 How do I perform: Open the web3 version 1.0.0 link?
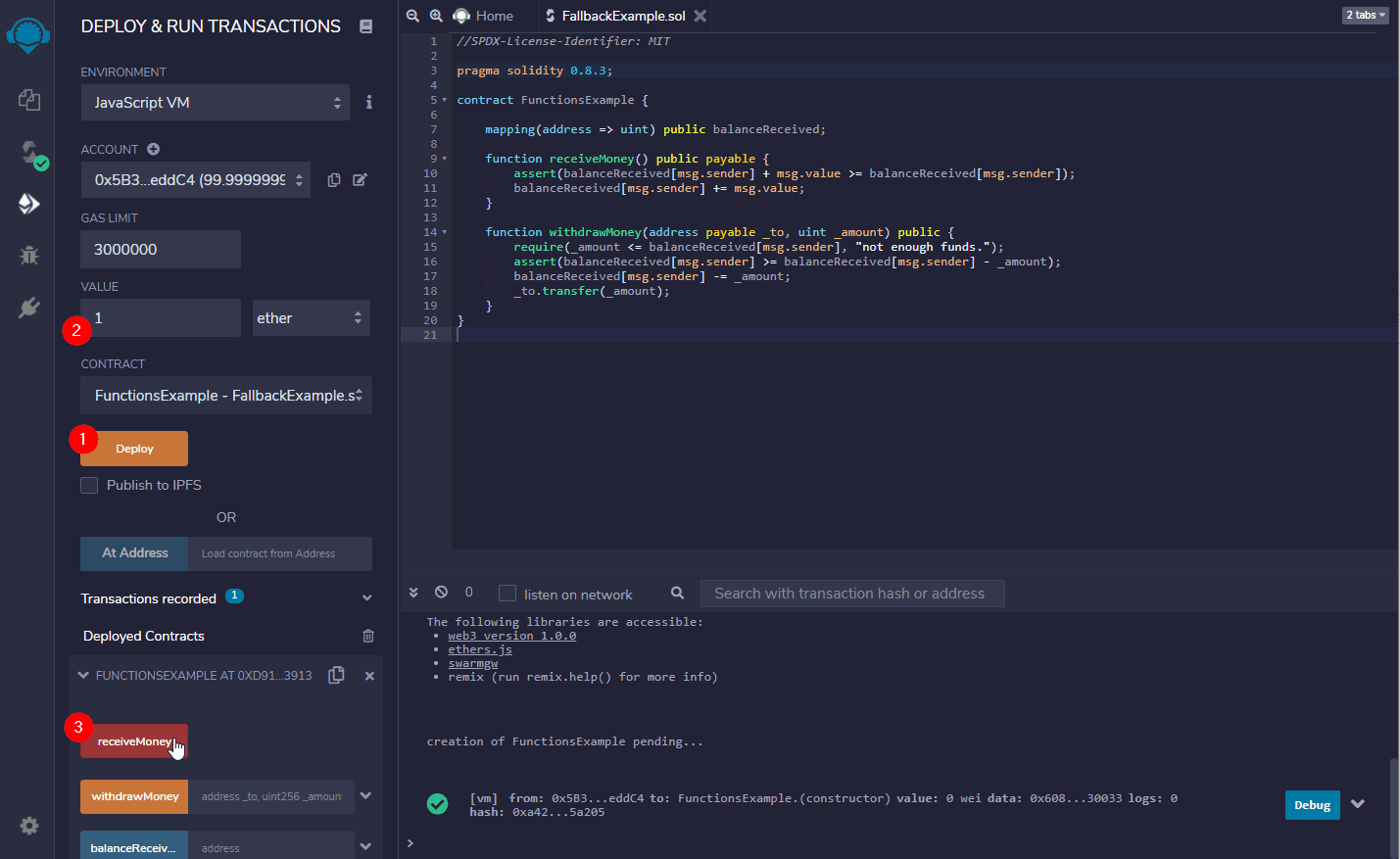(511, 636)
